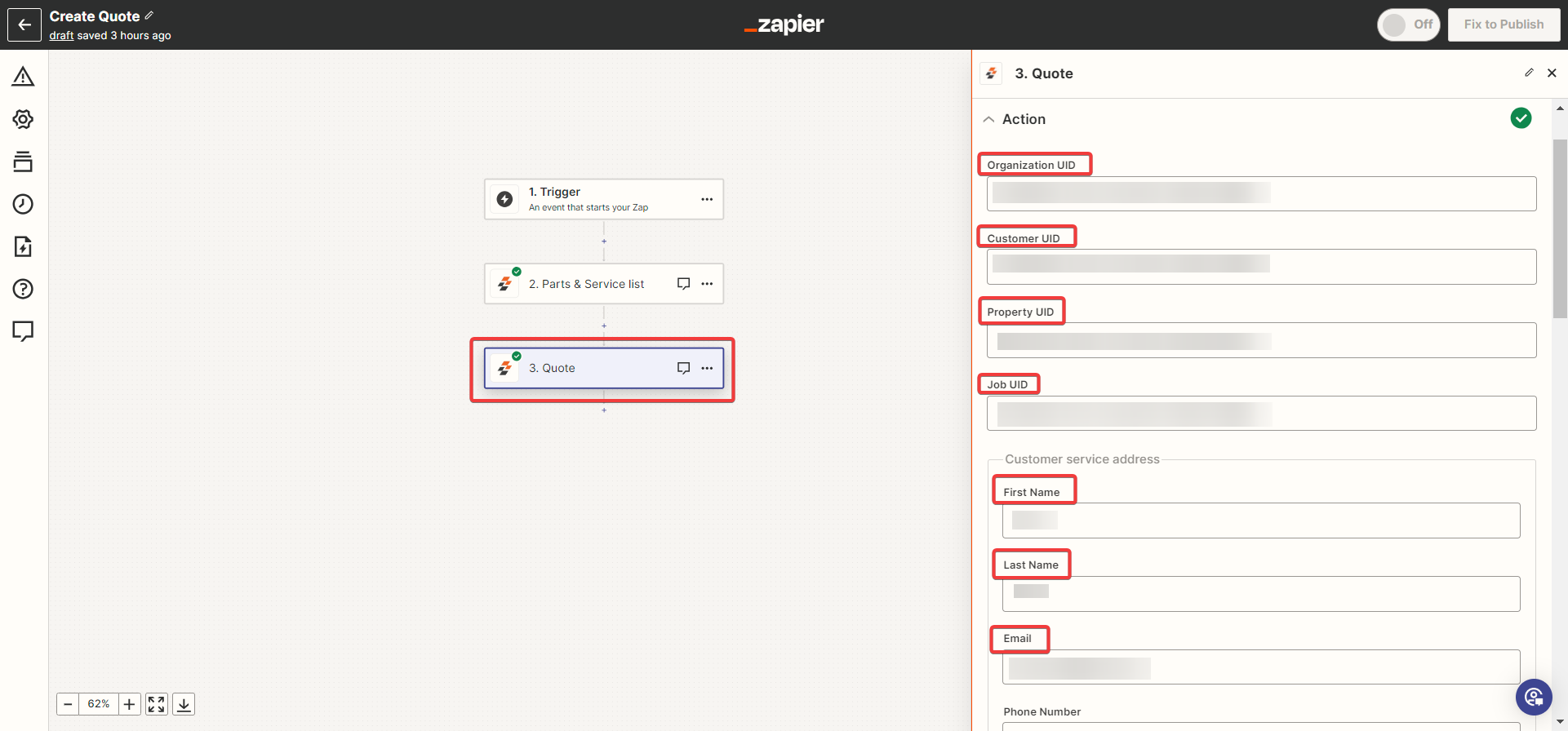Image resolution: width=1568 pixels, height=731 pixels.
Task: Open more options for the Trigger step
Action: pyautogui.click(x=707, y=199)
